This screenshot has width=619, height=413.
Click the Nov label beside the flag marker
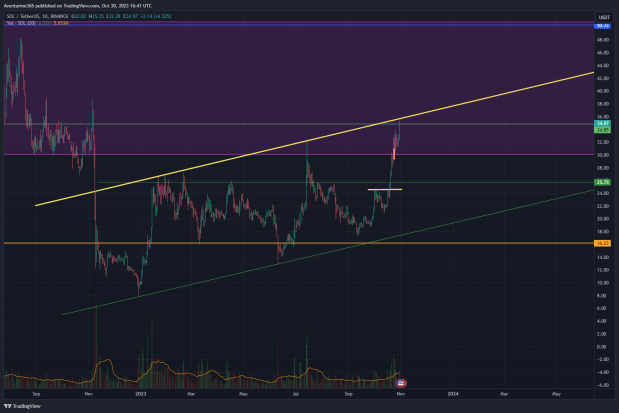(401, 394)
